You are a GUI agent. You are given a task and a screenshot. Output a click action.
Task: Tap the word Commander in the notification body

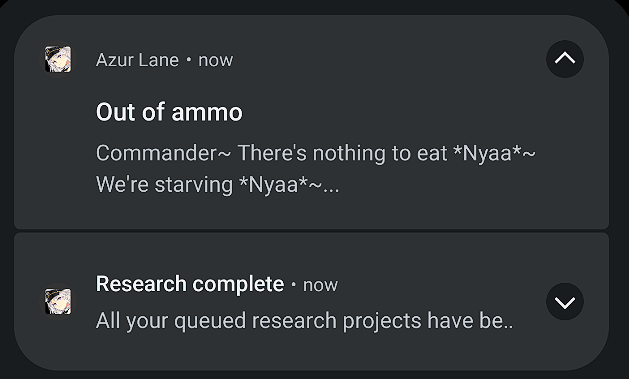tap(156, 153)
